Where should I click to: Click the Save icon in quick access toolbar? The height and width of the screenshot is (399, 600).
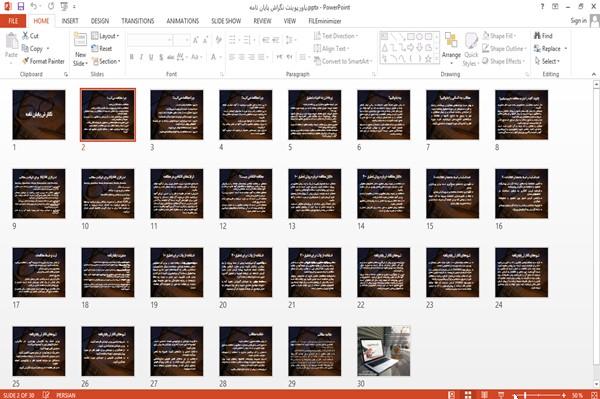20,7
